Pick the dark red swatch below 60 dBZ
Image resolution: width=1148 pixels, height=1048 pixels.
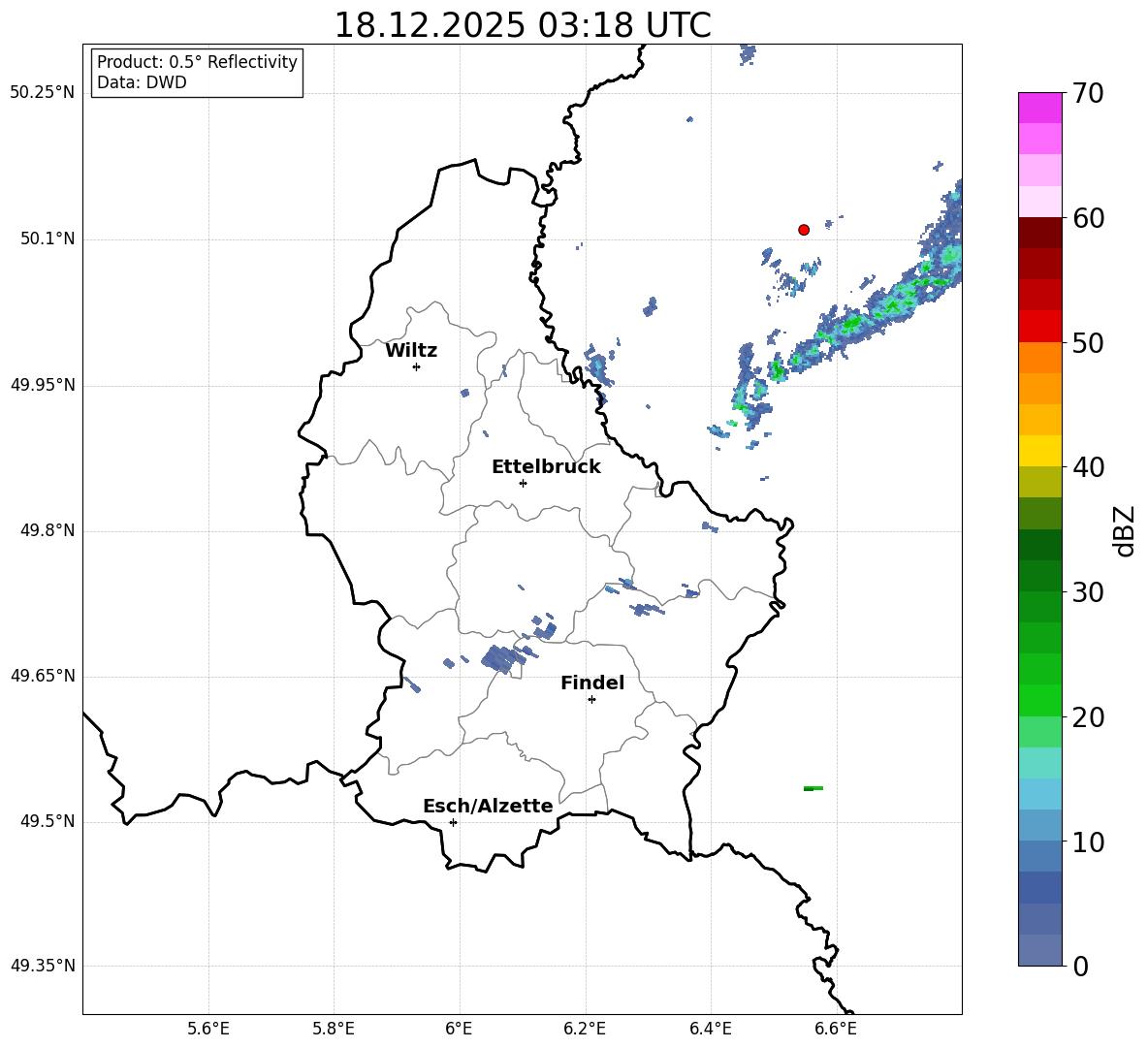pyautogui.click(x=1039, y=233)
